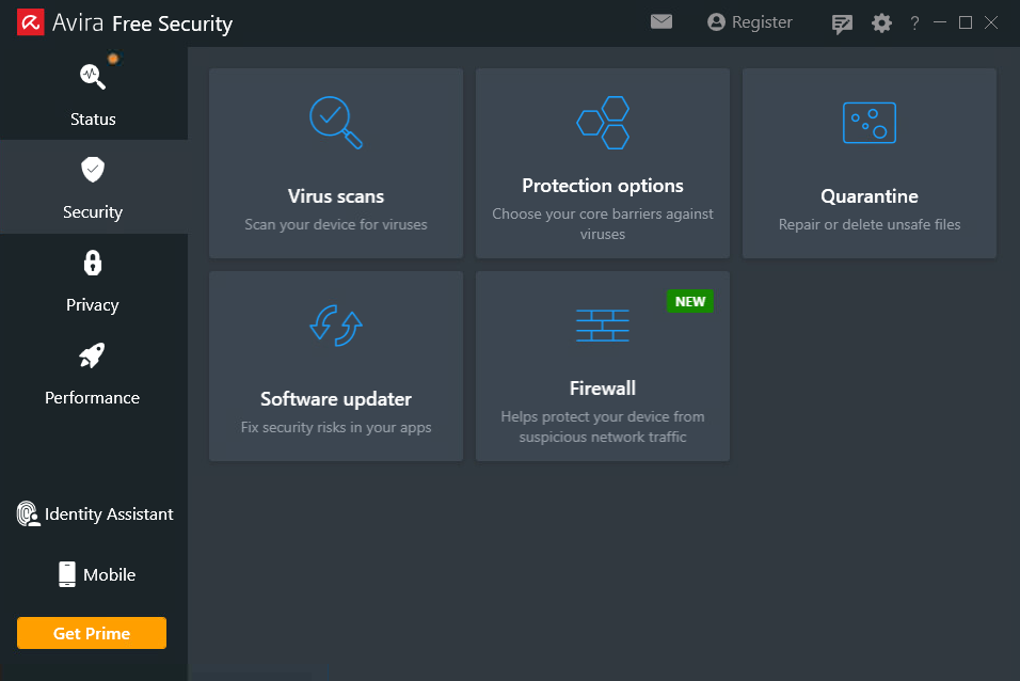Launch the Software updater
The image size is (1020, 681).
click(x=335, y=365)
